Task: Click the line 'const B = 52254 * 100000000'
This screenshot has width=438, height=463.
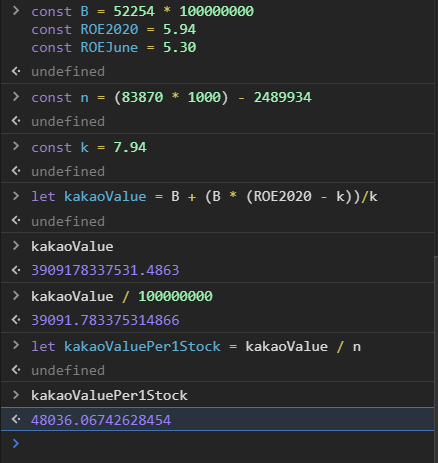Action: 142,11
